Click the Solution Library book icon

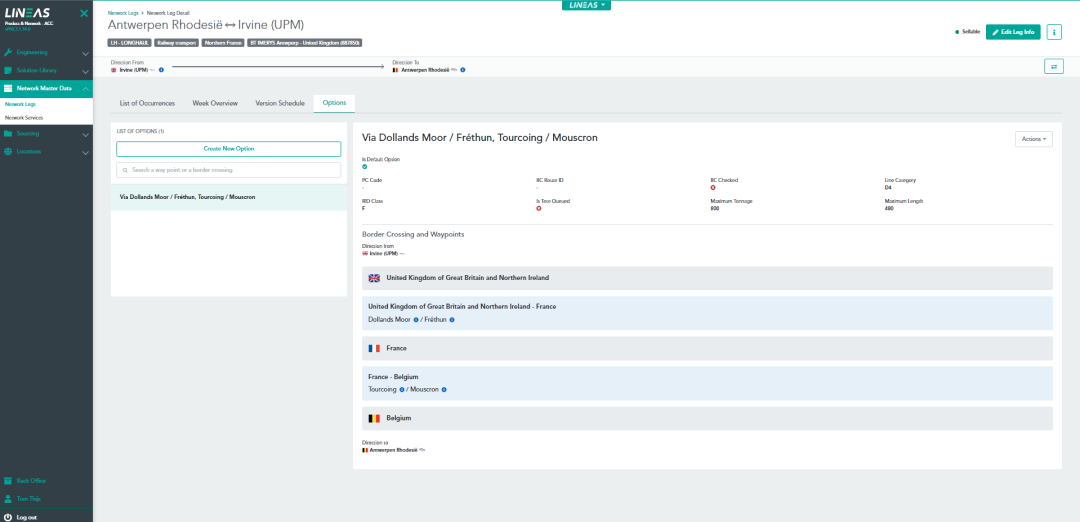click(x=8, y=70)
